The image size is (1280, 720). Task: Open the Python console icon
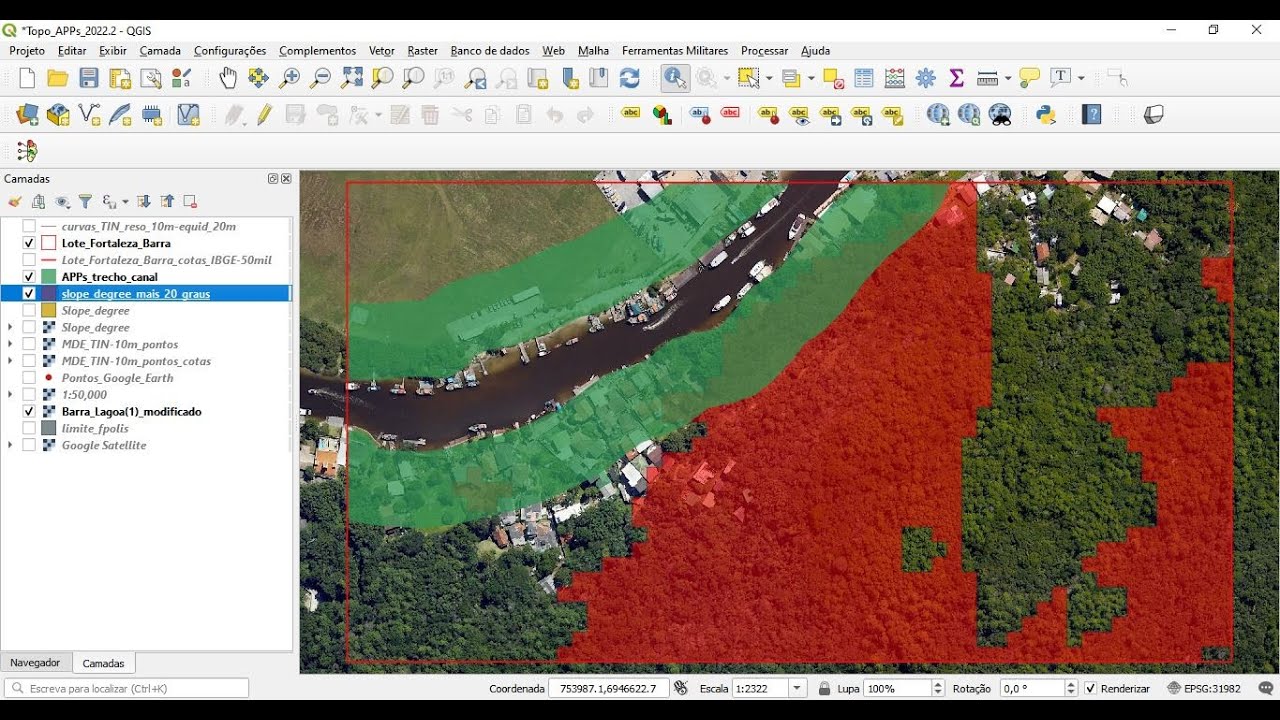[x=1047, y=115]
